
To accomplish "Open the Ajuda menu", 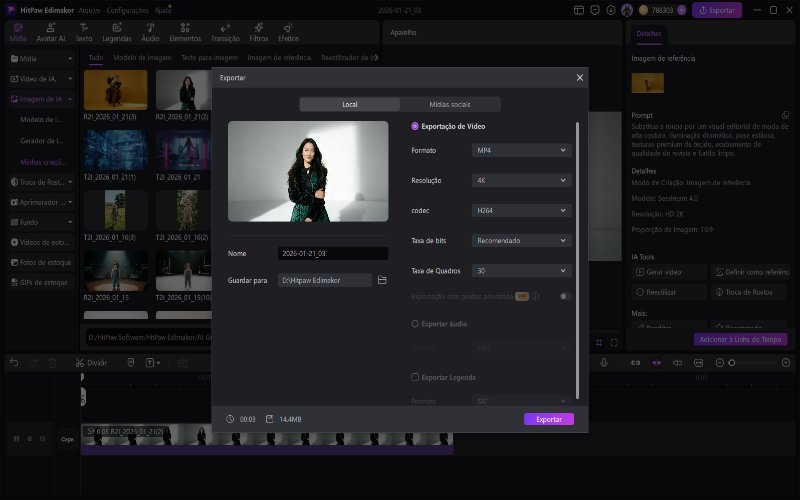I will 163,10.
